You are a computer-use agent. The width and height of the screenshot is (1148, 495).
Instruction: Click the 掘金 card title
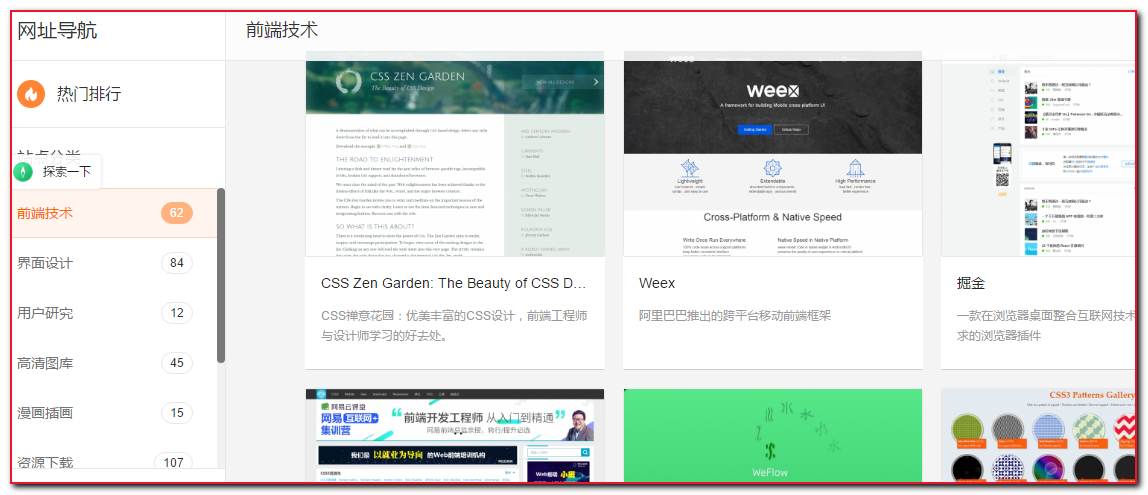(x=971, y=283)
